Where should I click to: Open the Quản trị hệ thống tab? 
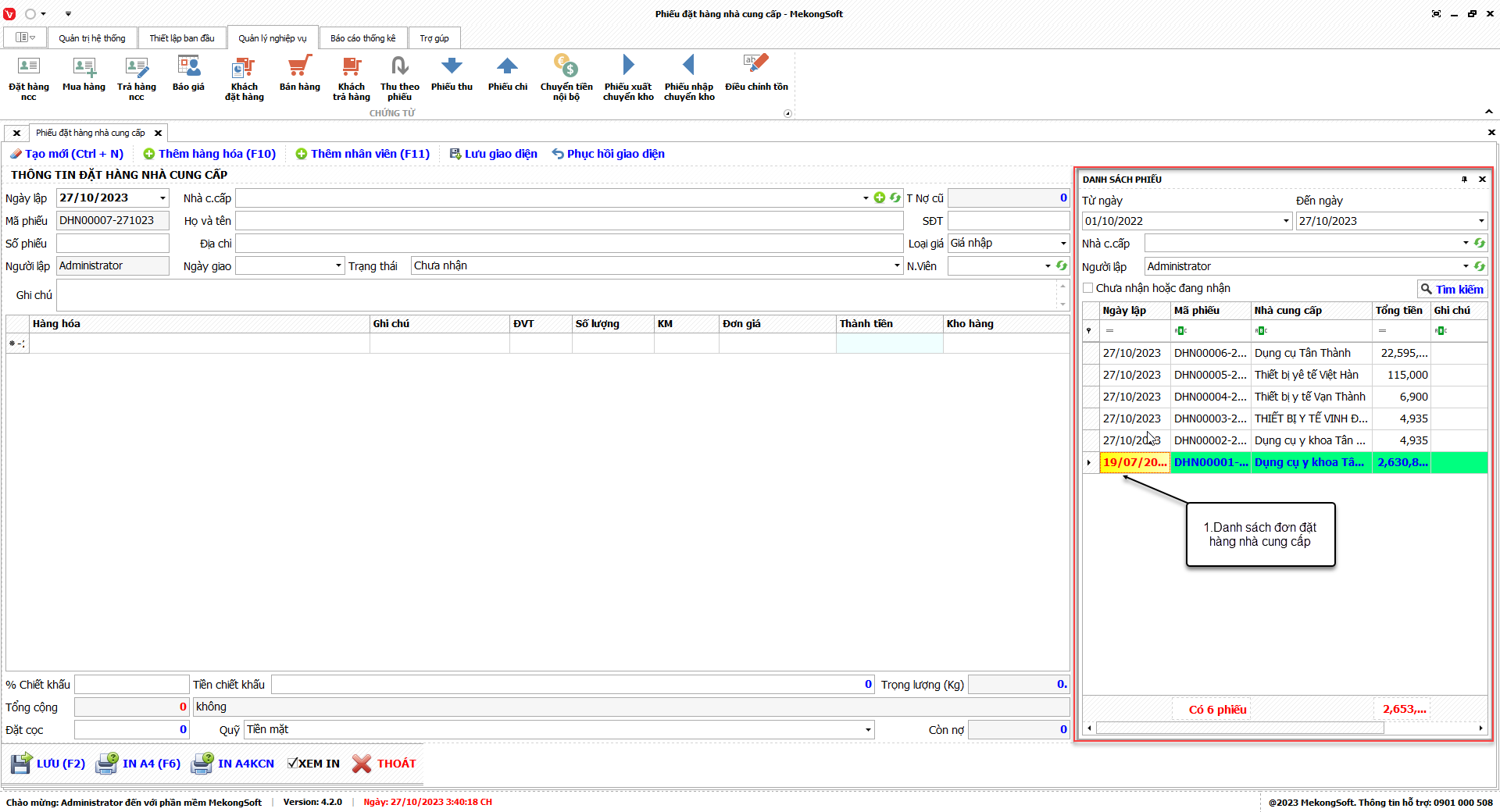pos(92,38)
